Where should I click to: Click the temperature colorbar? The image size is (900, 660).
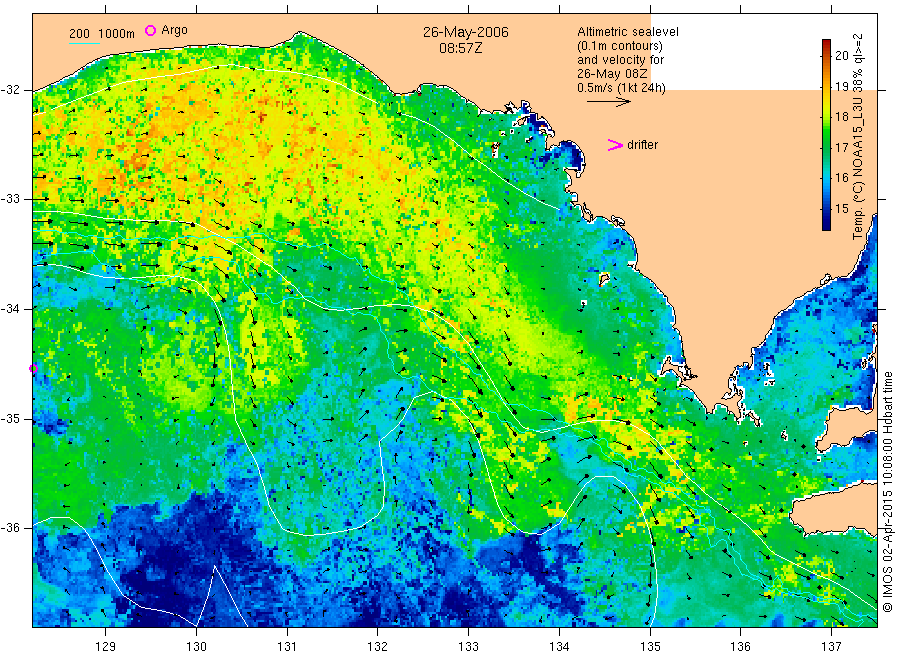826,135
